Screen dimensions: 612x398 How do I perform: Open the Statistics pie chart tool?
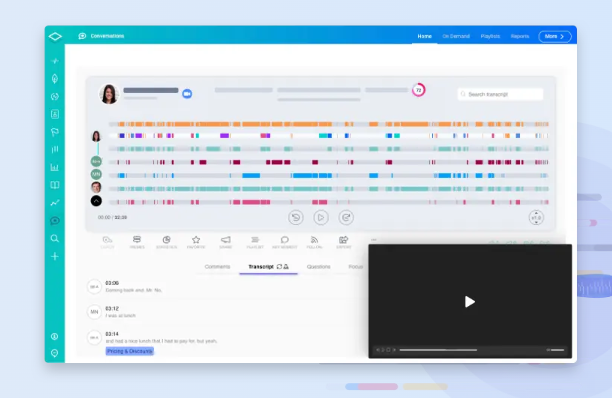[167, 242]
